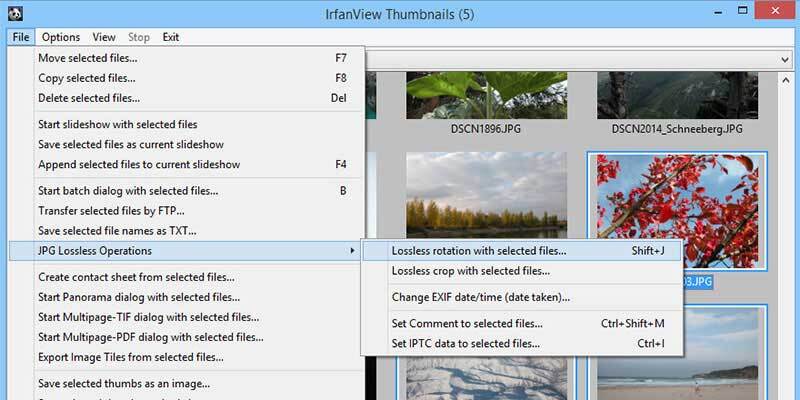Choose Copy selected files...
The width and height of the screenshot is (800, 400).
tap(187, 78)
